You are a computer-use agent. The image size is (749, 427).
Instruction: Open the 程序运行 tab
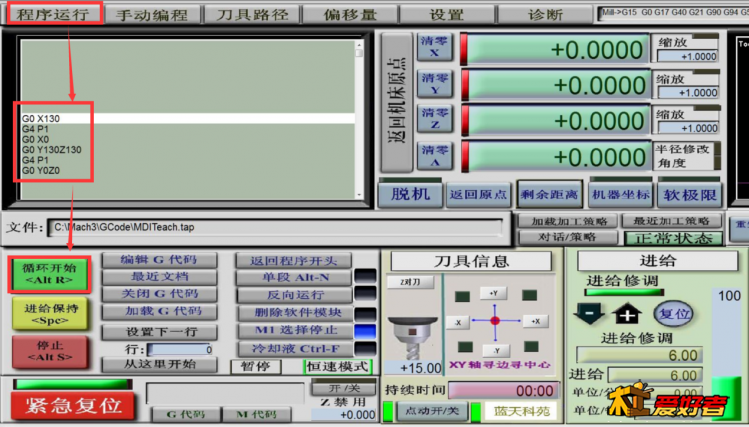54,13
